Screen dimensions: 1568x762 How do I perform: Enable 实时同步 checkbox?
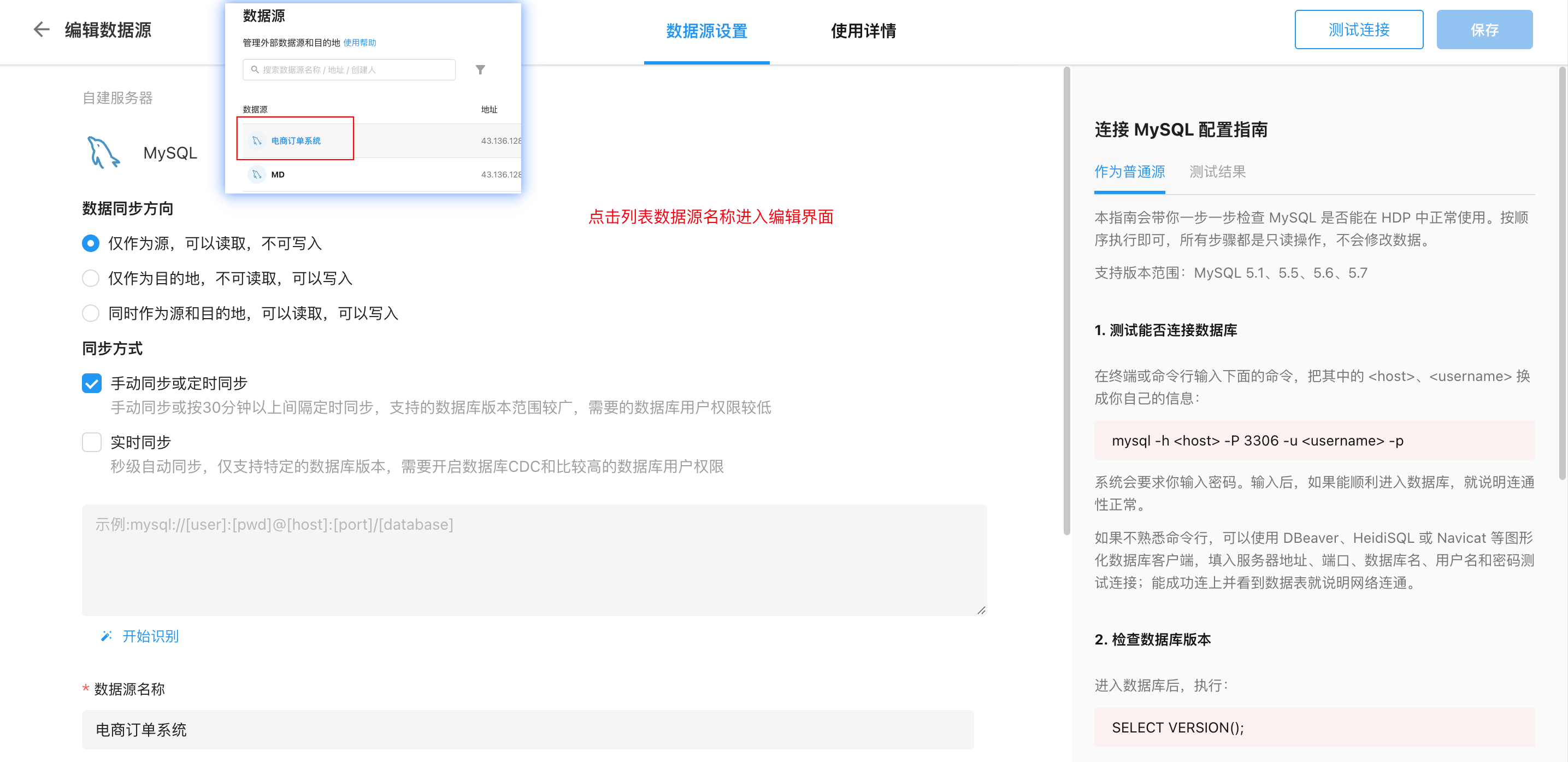92,442
